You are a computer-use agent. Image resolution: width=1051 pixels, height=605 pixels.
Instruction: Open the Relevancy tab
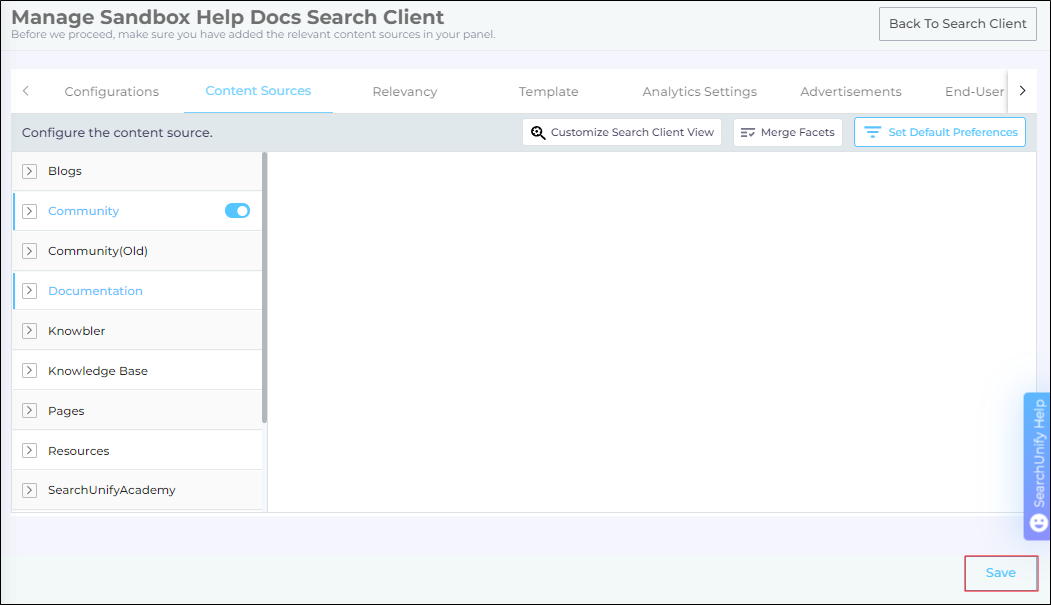404,92
